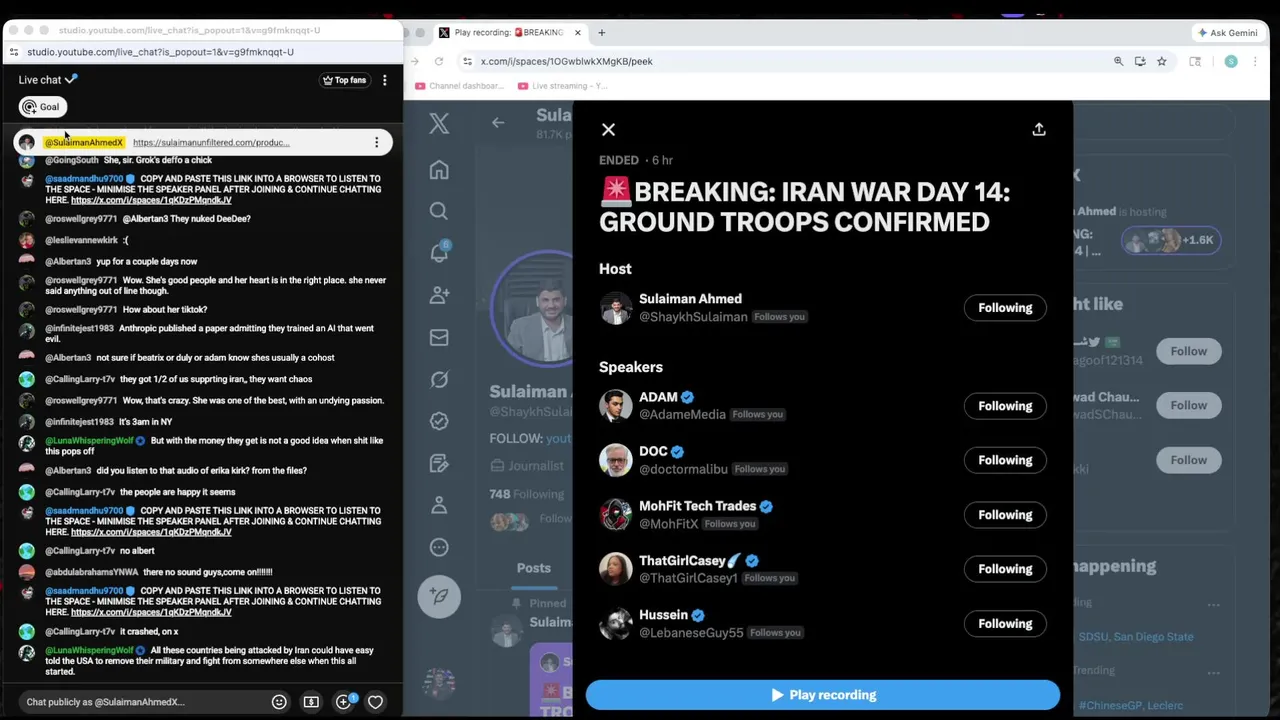Viewport: 1280px width, 720px height.
Task: Toggle Following for Sulaiman Ahmed
Action: click(x=1005, y=308)
